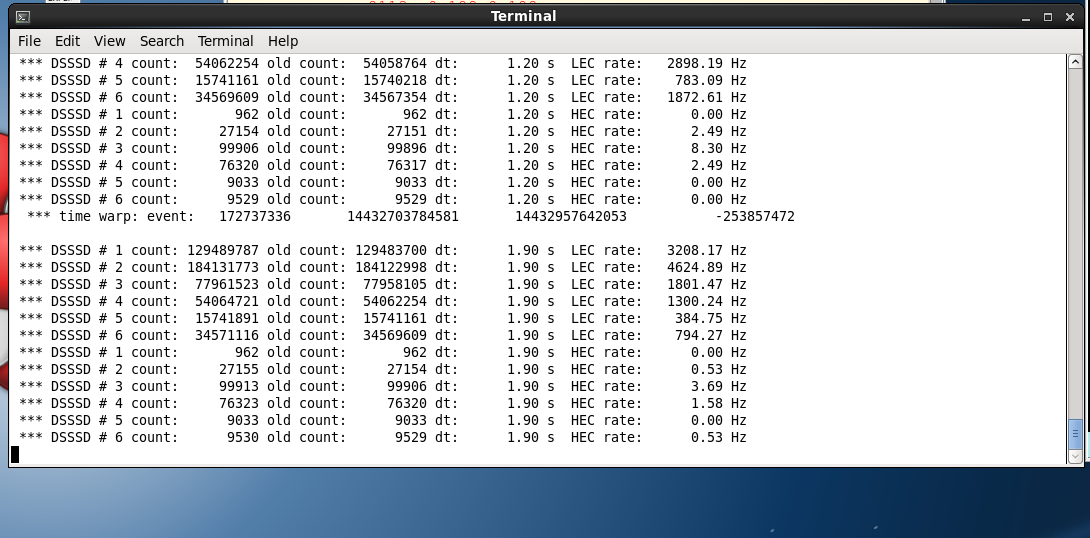Image resolution: width=1090 pixels, height=538 pixels.
Task: Maximize the Terminal window
Action: [x=1048, y=17]
